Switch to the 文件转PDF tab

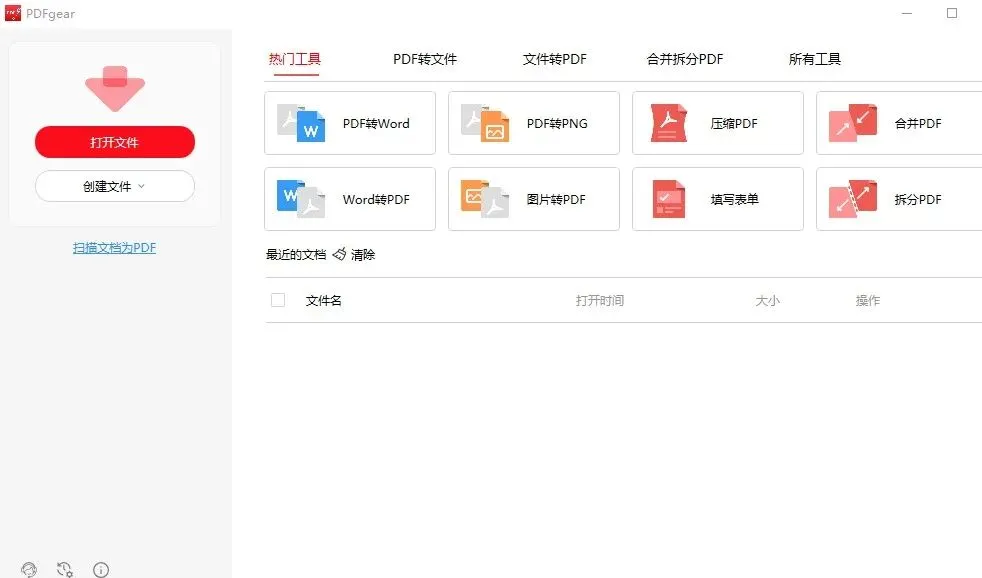pyautogui.click(x=555, y=59)
